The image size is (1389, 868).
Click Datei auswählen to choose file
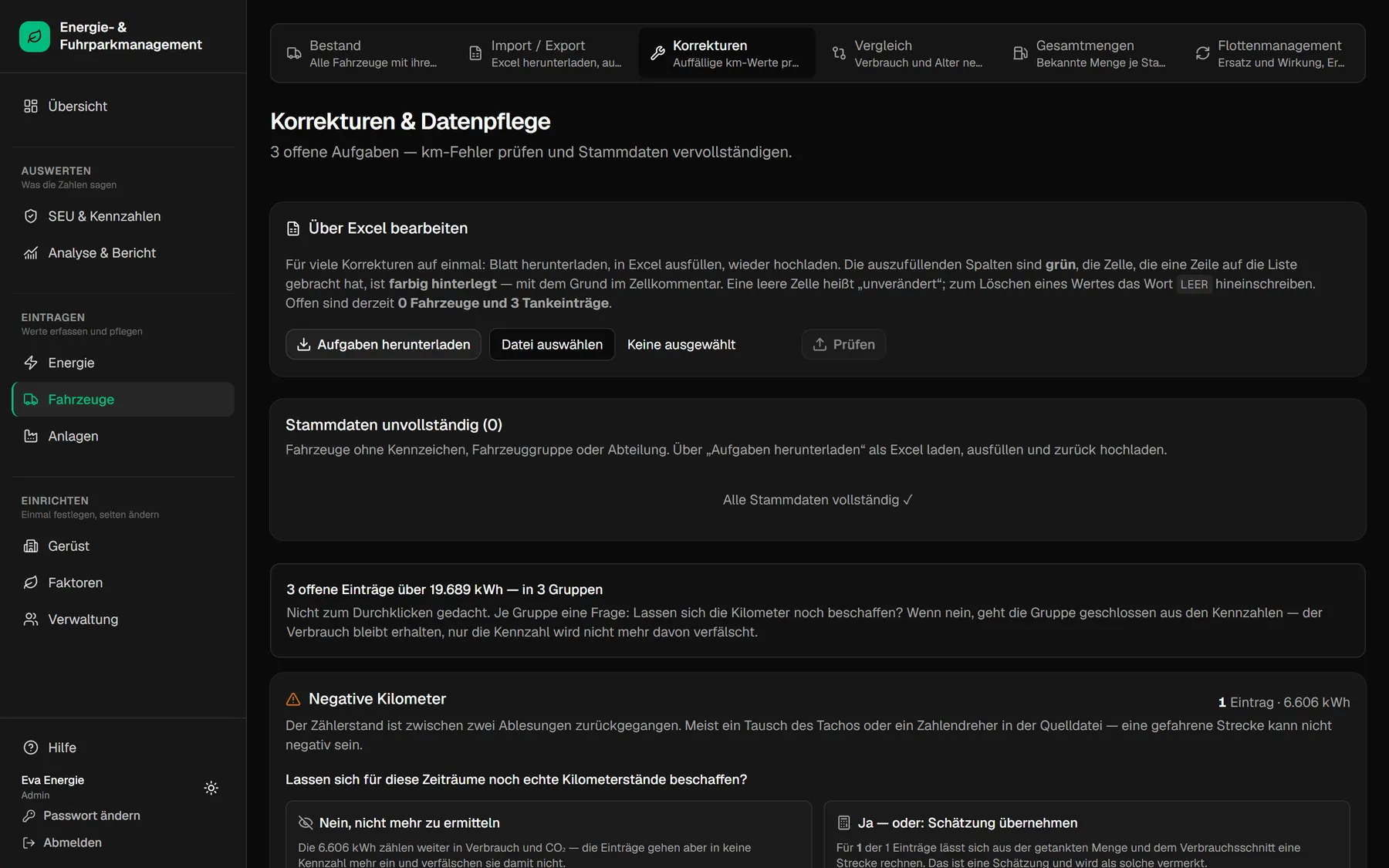coord(552,344)
